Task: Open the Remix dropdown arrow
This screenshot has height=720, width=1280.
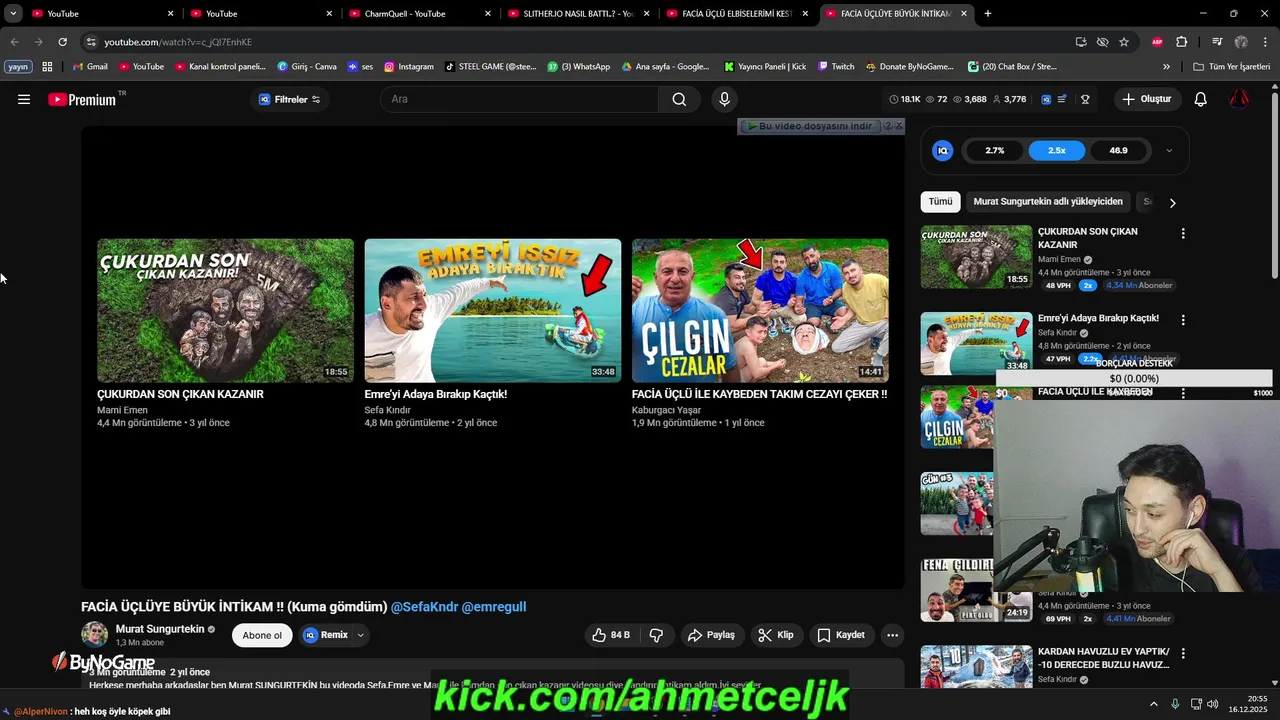Action: [361, 635]
